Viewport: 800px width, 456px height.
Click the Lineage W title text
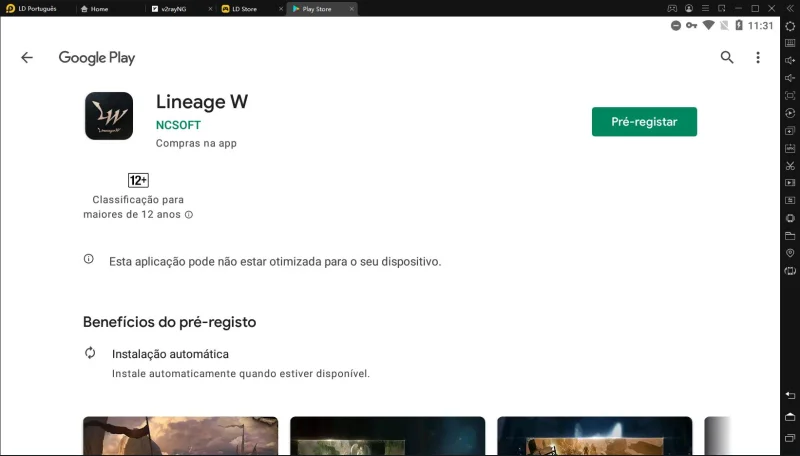[x=202, y=102]
